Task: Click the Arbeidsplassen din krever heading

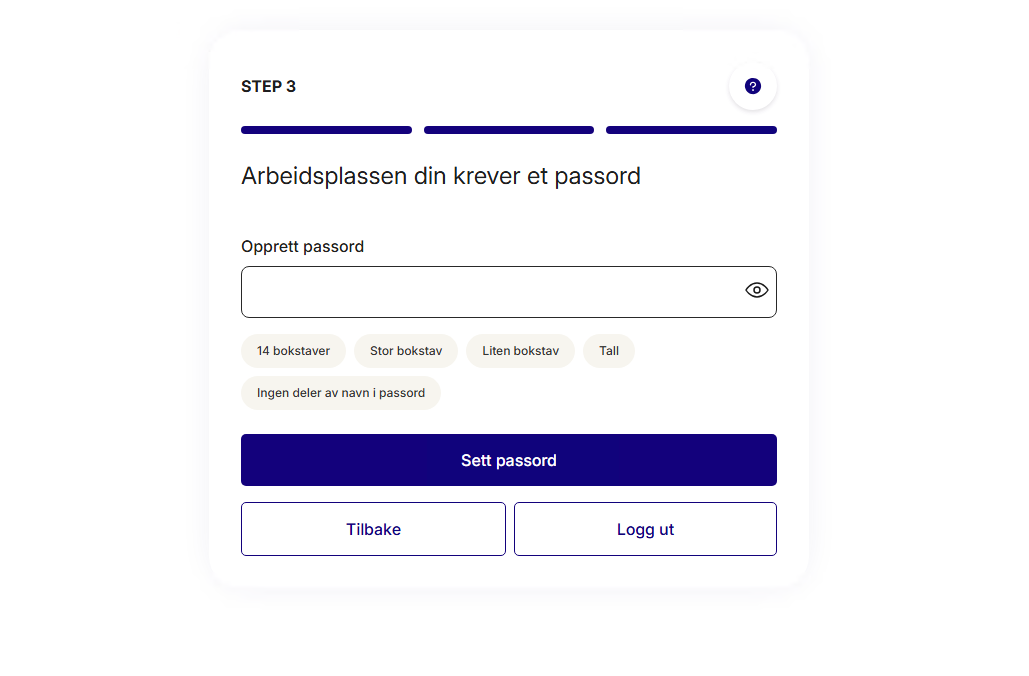Action: point(440,177)
